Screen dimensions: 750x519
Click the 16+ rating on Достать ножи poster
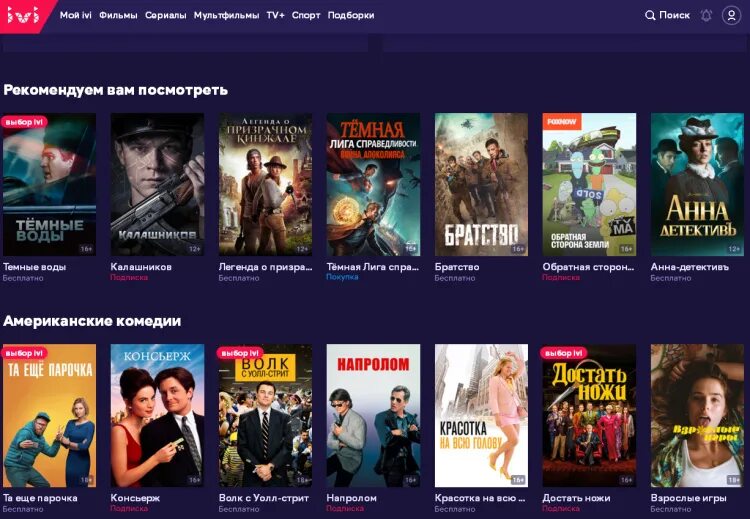626,480
